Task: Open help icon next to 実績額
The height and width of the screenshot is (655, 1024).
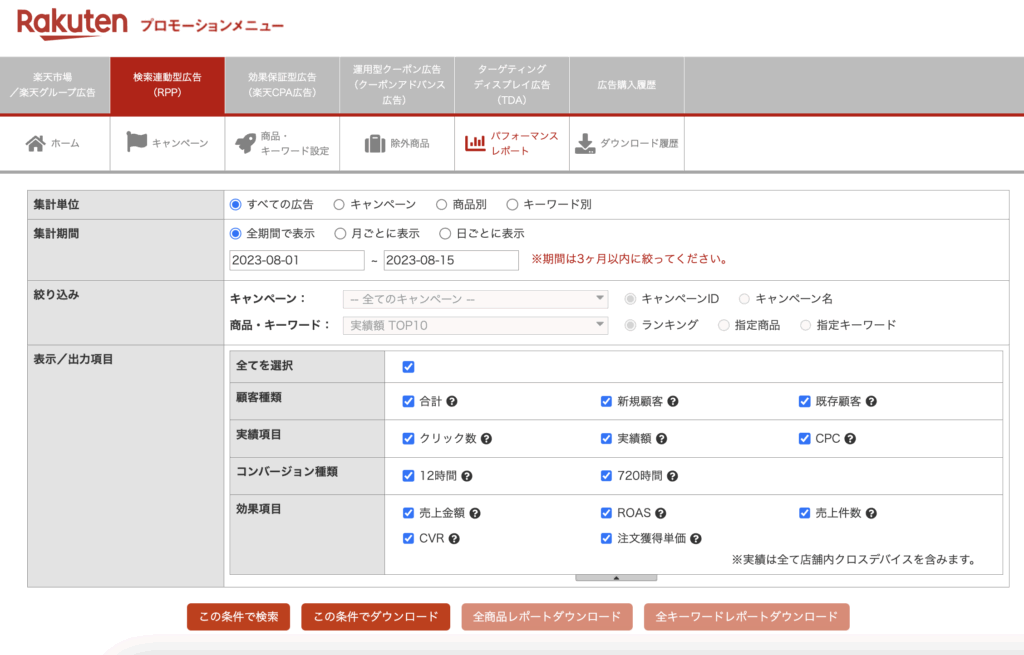Action: [662, 439]
